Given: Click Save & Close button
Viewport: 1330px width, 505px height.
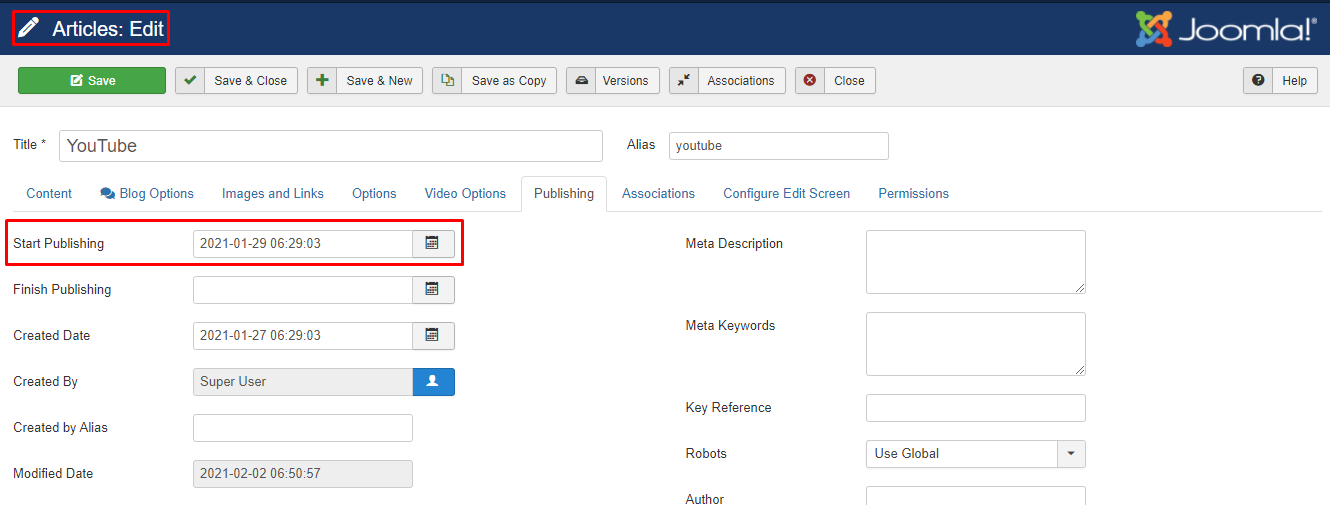Looking at the screenshot, I should click(x=236, y=81).
